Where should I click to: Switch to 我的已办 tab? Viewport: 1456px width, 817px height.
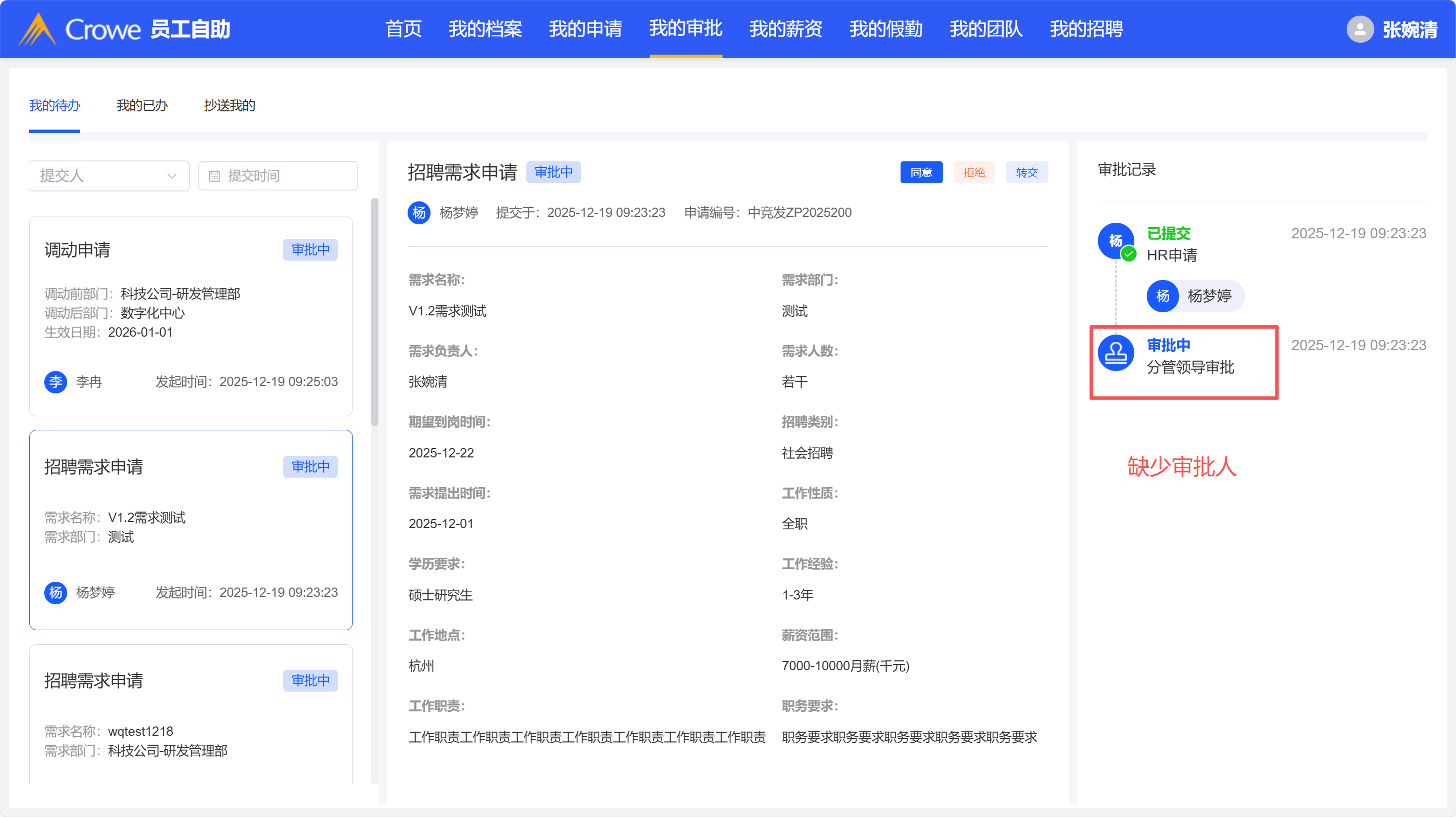click(x=142, y=106)
